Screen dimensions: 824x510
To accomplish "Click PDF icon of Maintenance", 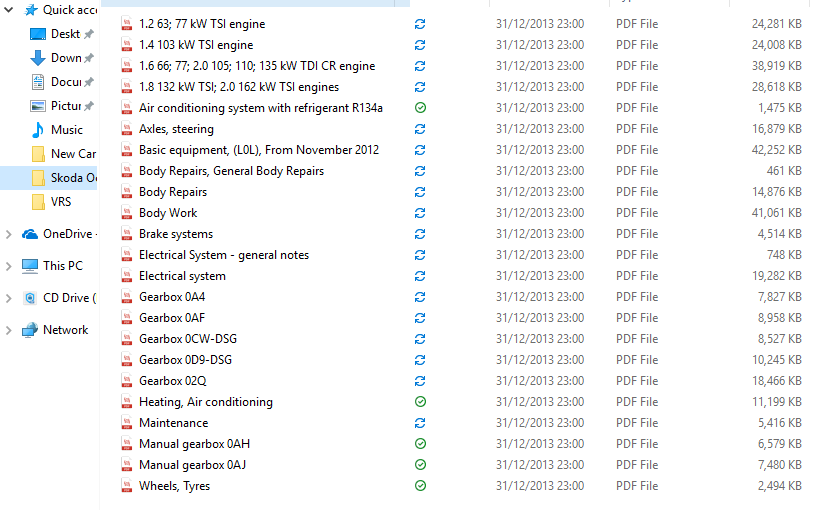I will pos(127,423).
